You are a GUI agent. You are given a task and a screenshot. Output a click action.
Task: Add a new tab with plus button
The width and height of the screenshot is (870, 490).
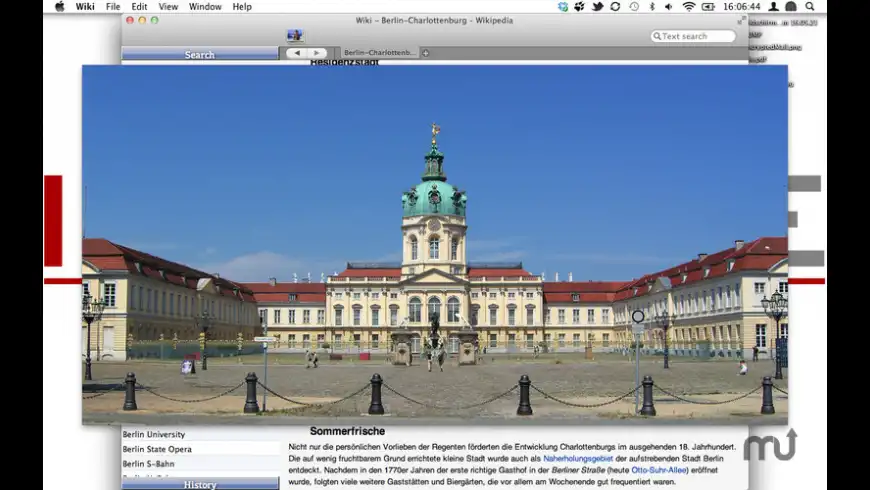coord(425,53)
